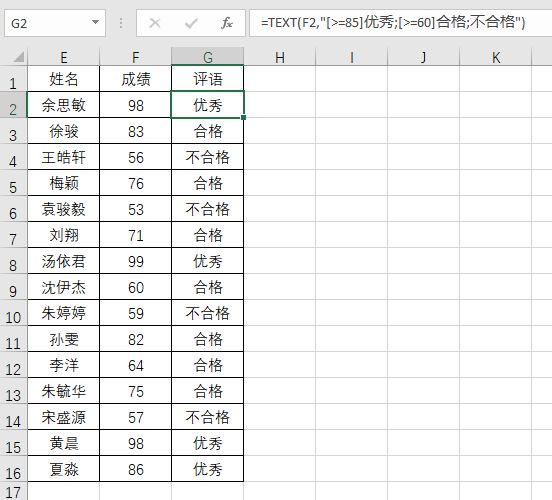Select the cell with name 刘翔

coord(64,235)
